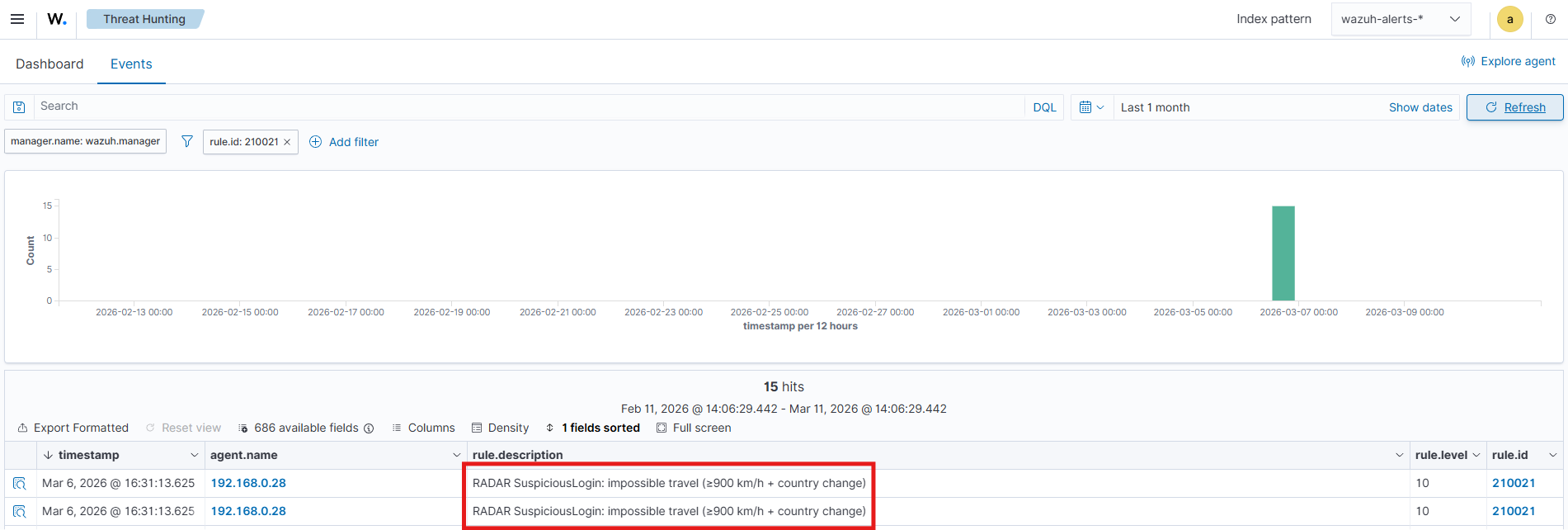Viewport: 1568px width, 530px height.
Task: Inspect document for second 16:31:13.625 row
Action: 20,512
